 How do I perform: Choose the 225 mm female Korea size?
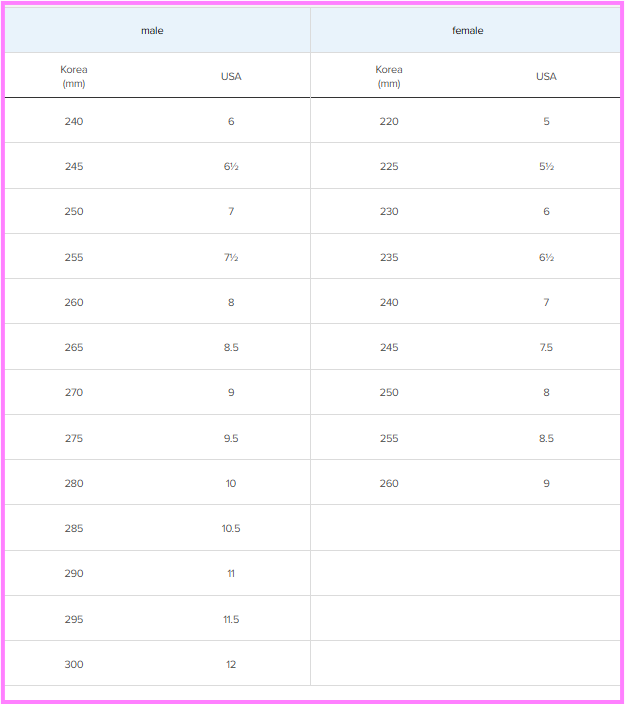389,166
